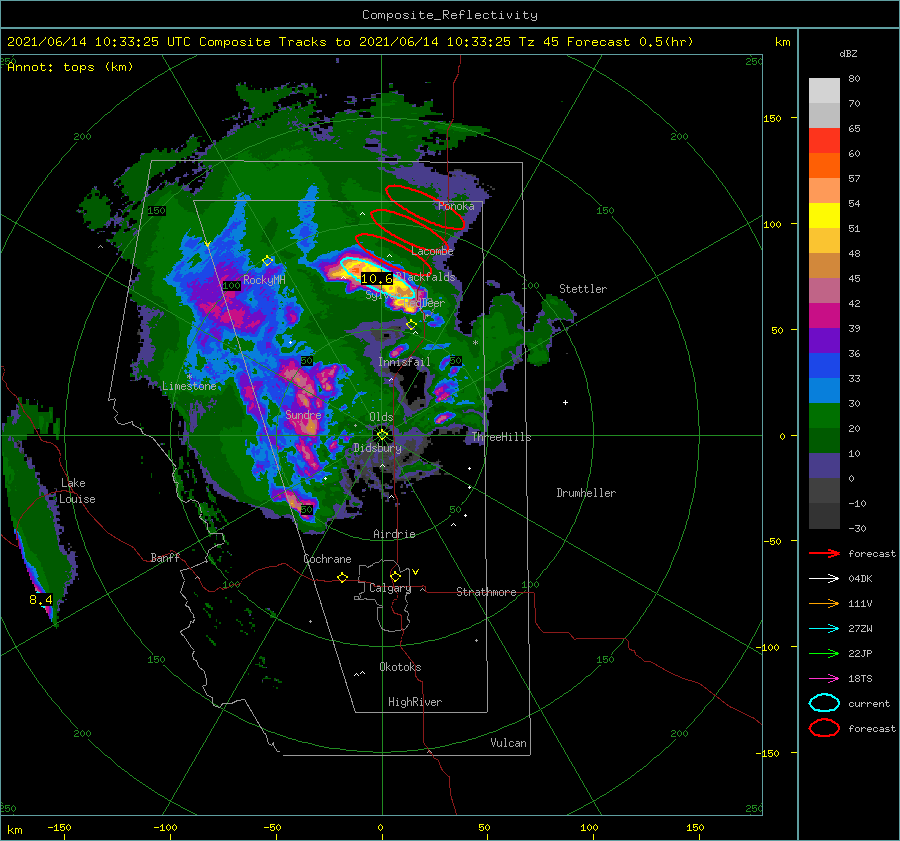Click the Cochrane city label
900x841 pixels.
[x=327, y=559]
